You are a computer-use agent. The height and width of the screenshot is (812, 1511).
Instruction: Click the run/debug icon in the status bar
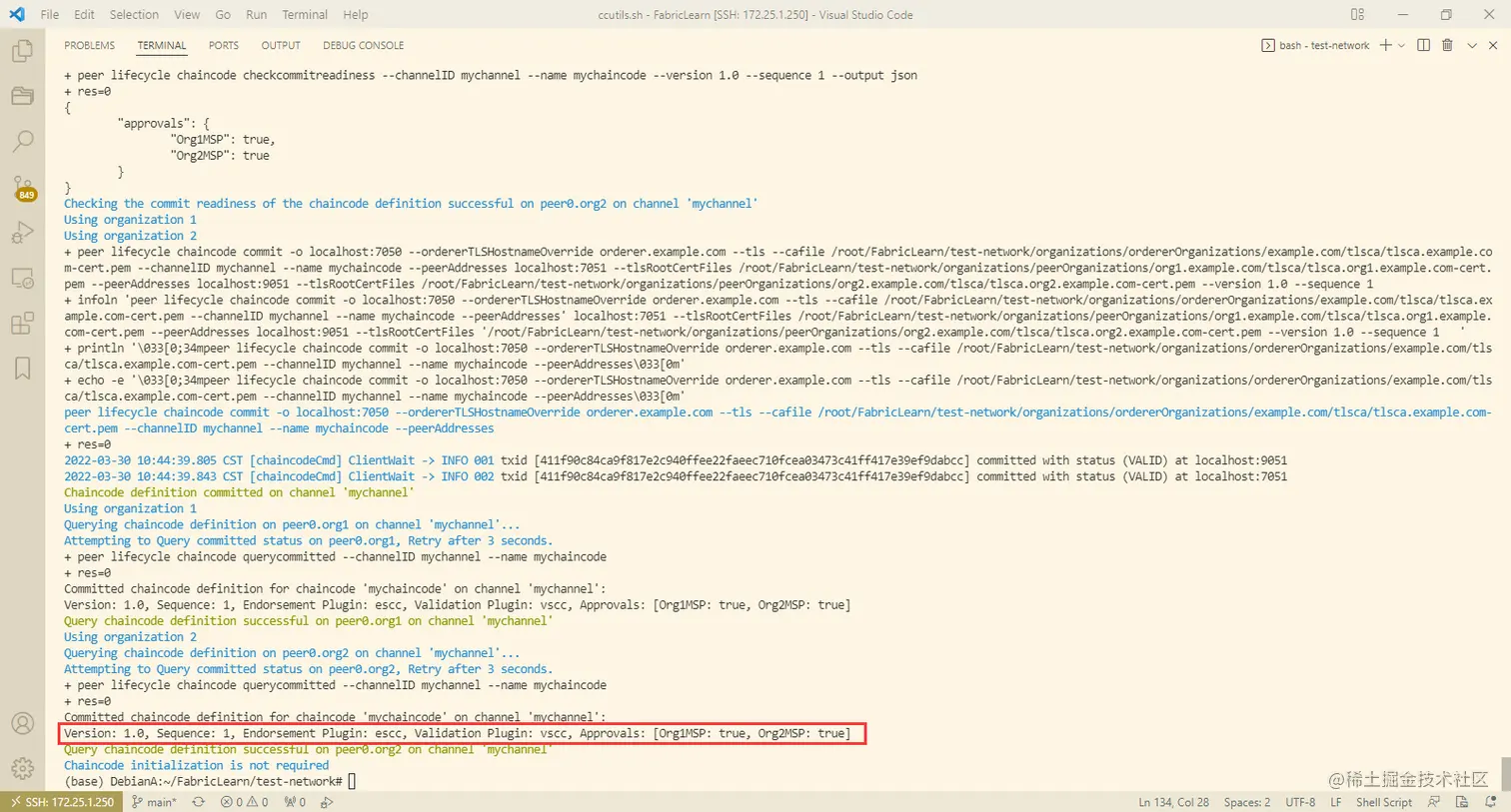327,802
